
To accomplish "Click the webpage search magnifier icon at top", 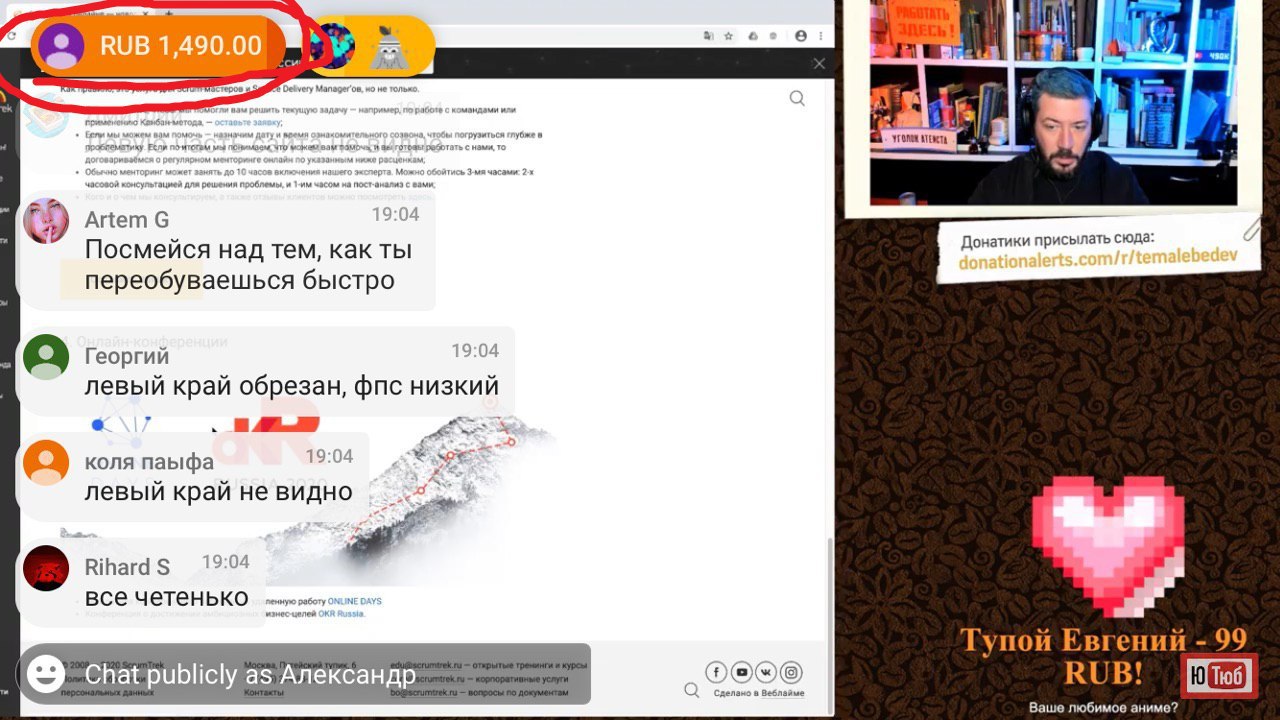I will point(797,98).
